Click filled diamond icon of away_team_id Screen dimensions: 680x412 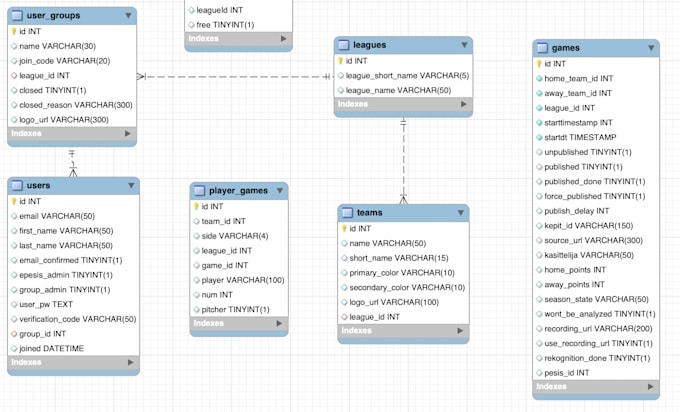(x=539, y=93)
